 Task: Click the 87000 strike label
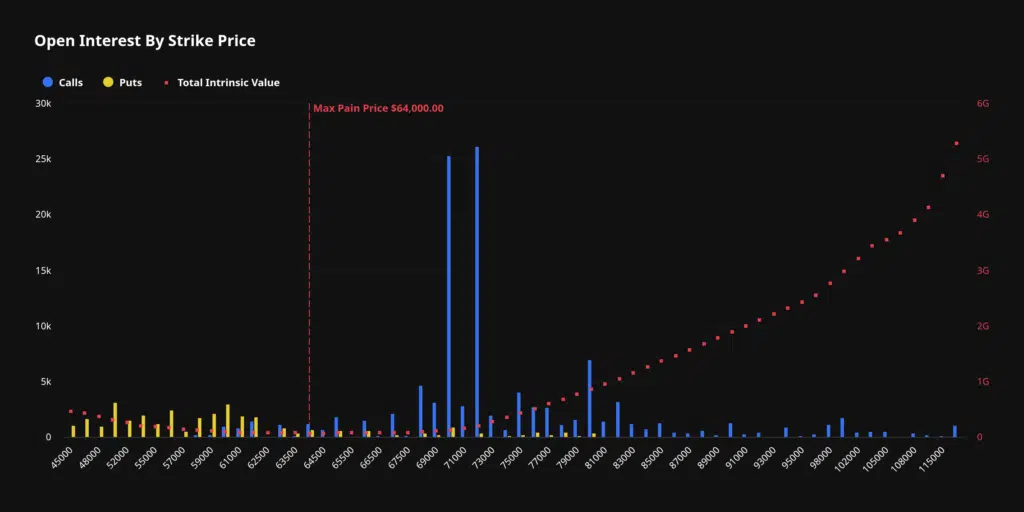(x=682, y=456)
